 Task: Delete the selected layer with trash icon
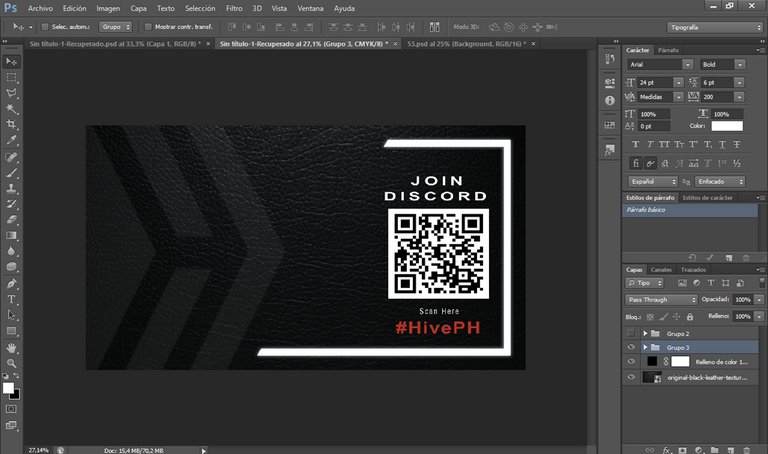coord(746,450)
